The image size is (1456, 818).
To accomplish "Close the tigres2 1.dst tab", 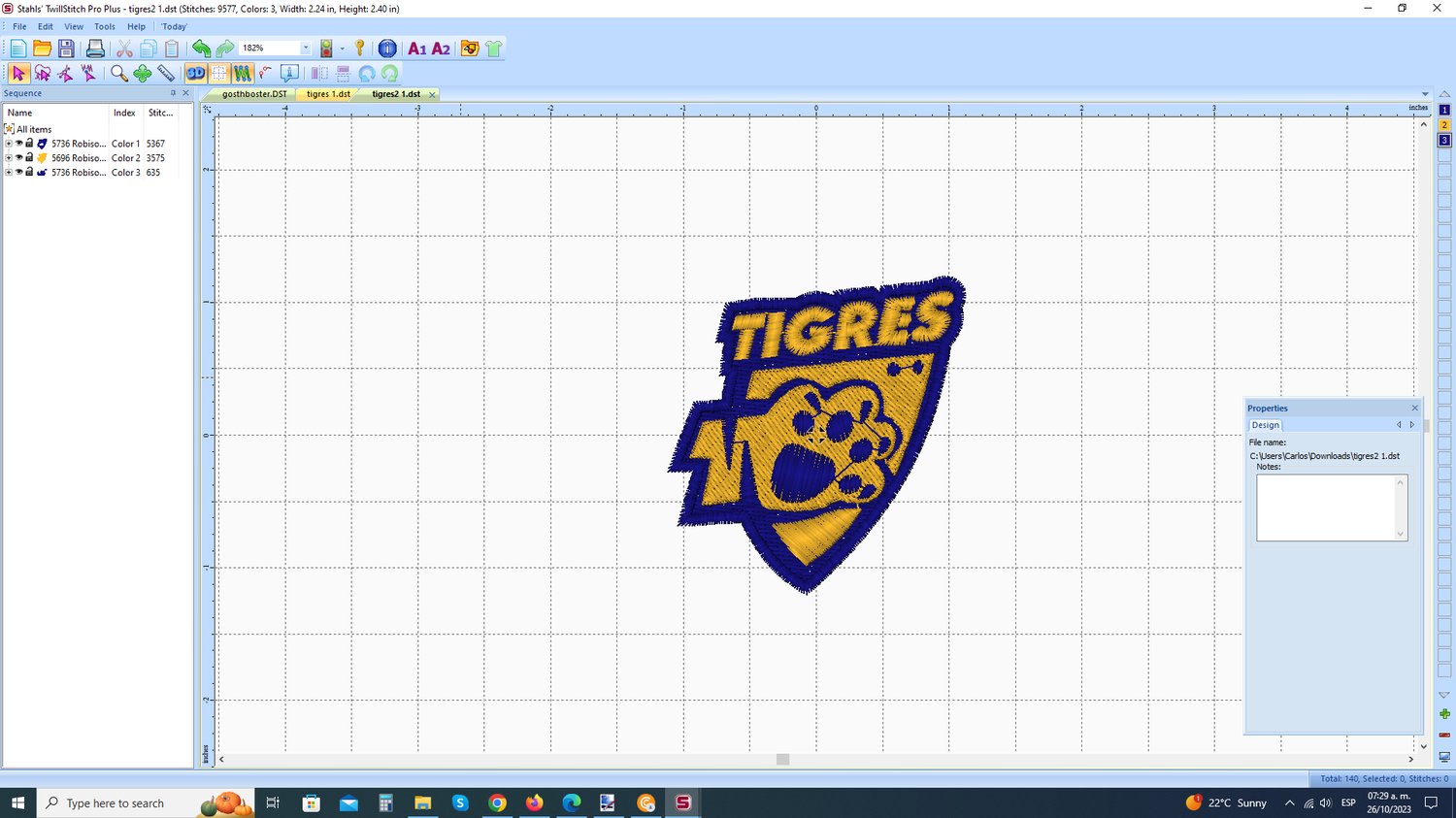I will [432, 95].
